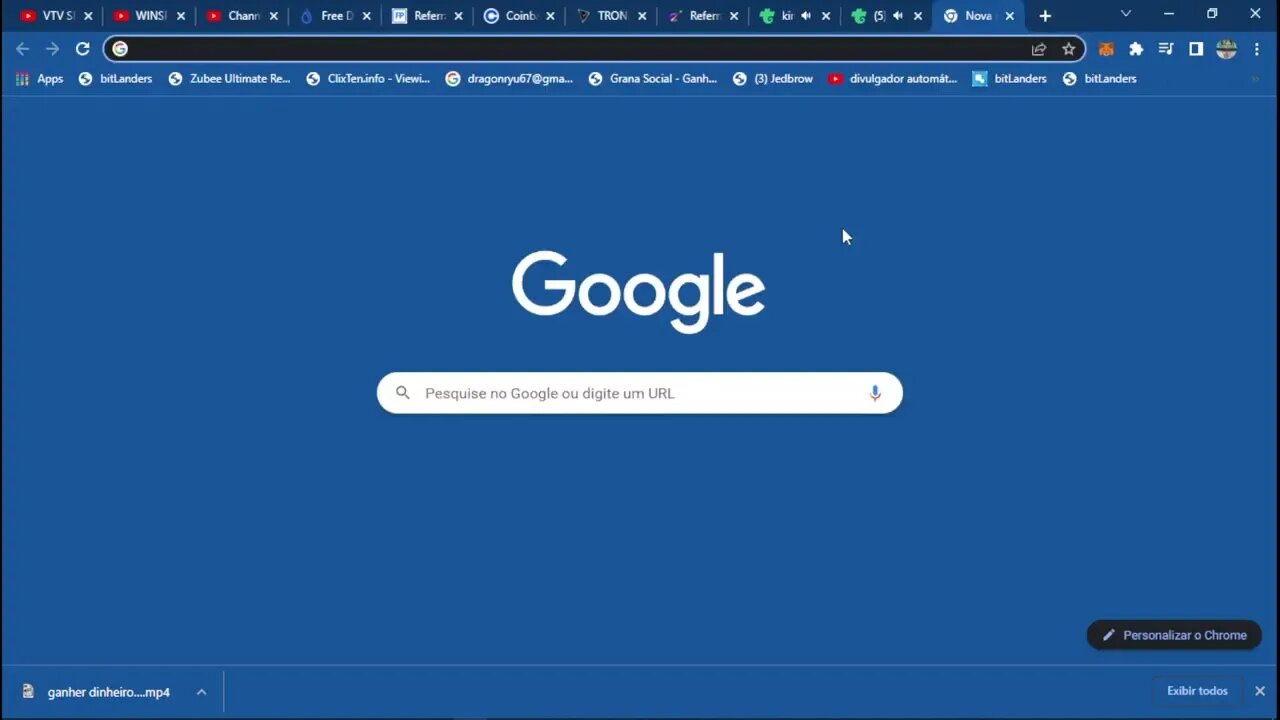1280x720 pixels.
Task: Dismiss the downloads bar
Action: [1260, 691]
